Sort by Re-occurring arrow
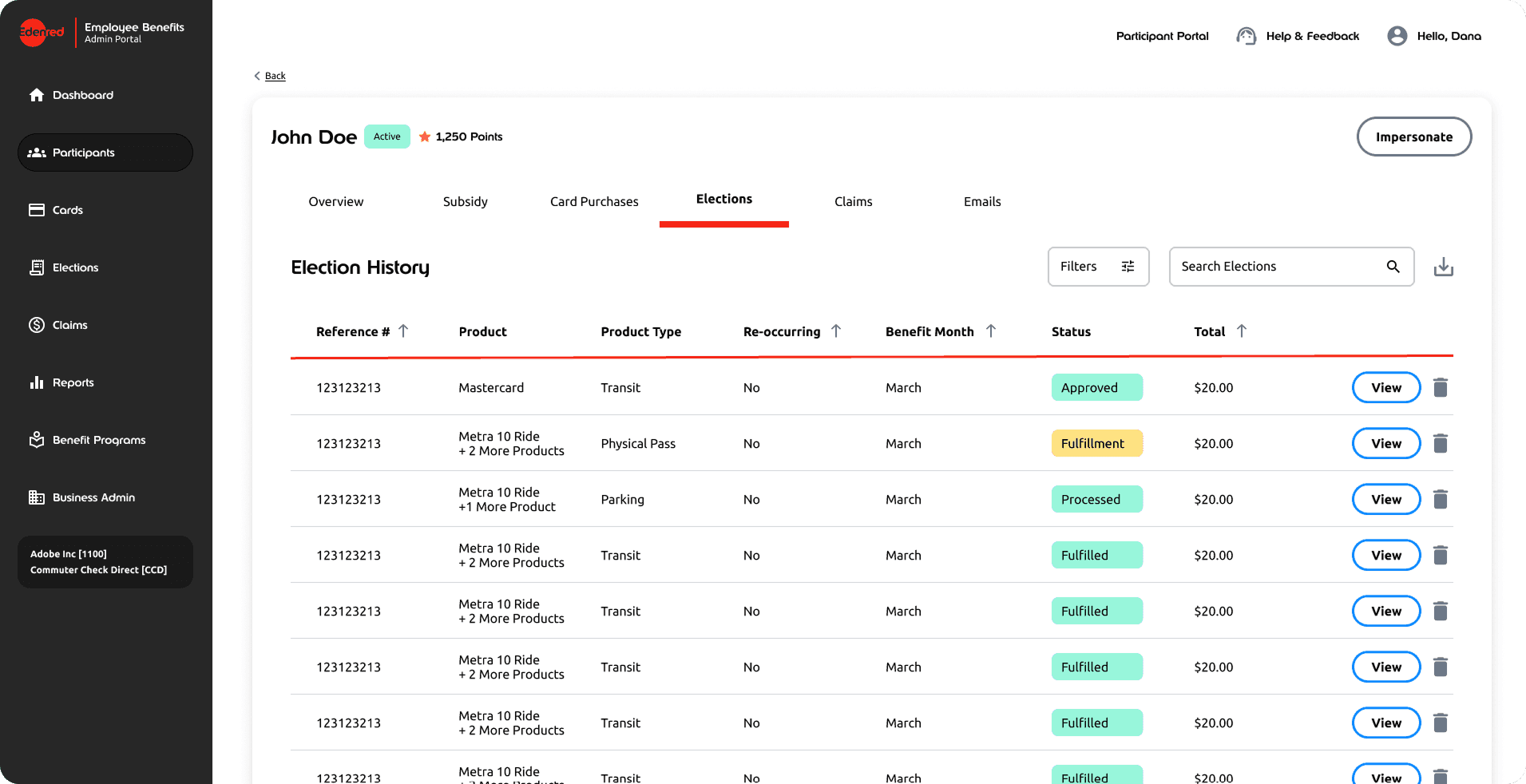1526x784 pixels. [836, 331]
